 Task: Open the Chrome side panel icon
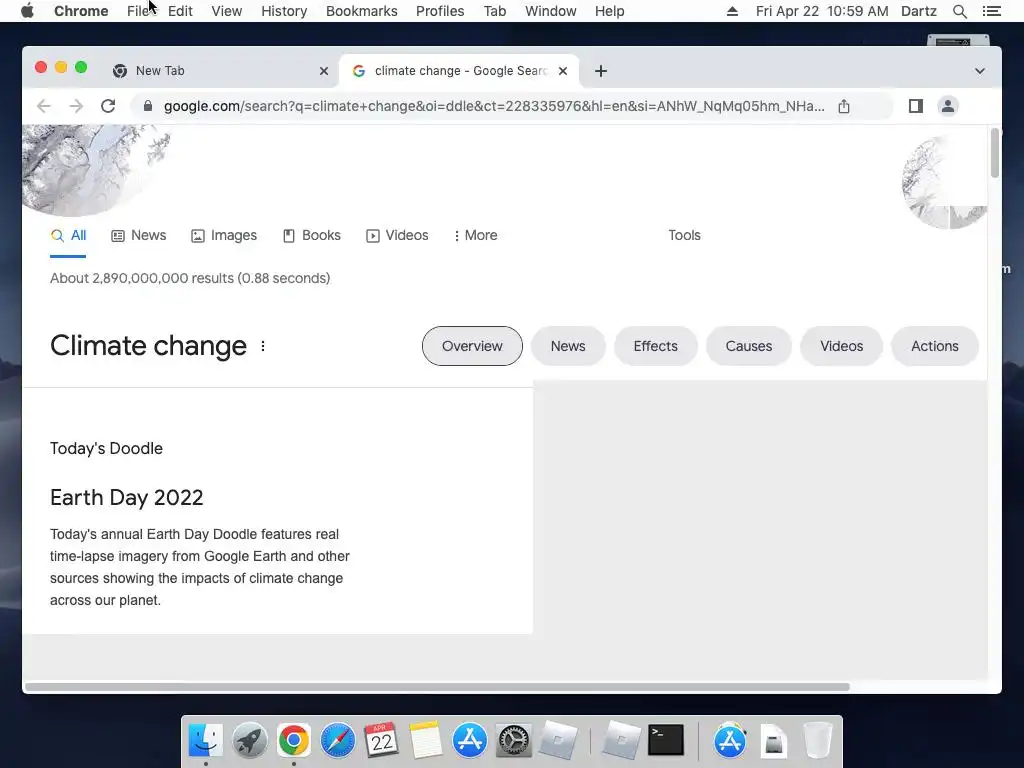tap(916, 106)
